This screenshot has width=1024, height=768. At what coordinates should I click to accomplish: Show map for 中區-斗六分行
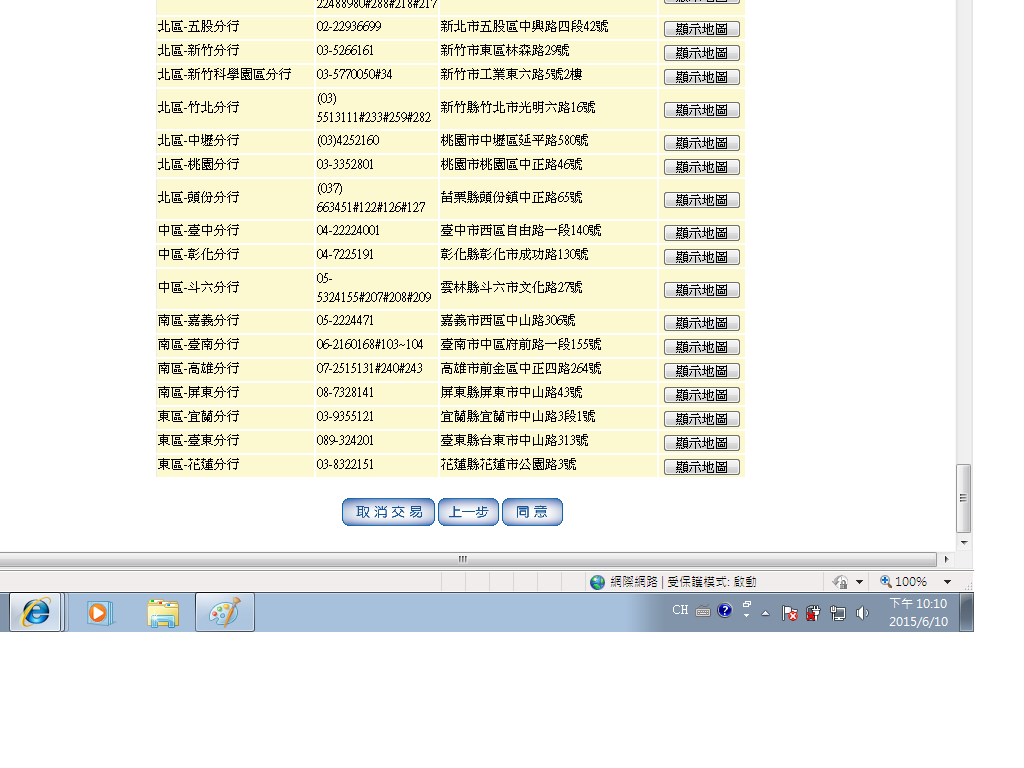(701, 290)
